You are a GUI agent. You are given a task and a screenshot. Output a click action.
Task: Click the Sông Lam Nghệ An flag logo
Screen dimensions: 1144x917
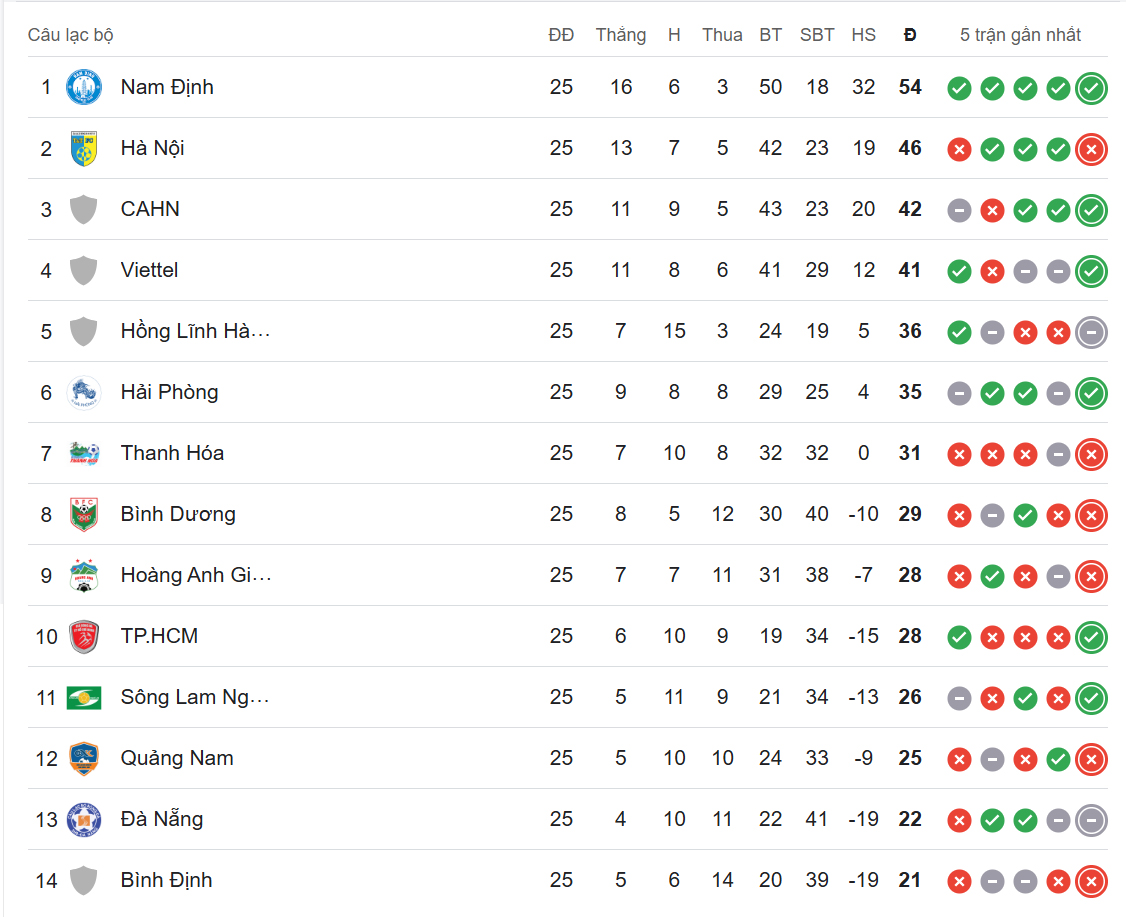[x=84, y=698]
